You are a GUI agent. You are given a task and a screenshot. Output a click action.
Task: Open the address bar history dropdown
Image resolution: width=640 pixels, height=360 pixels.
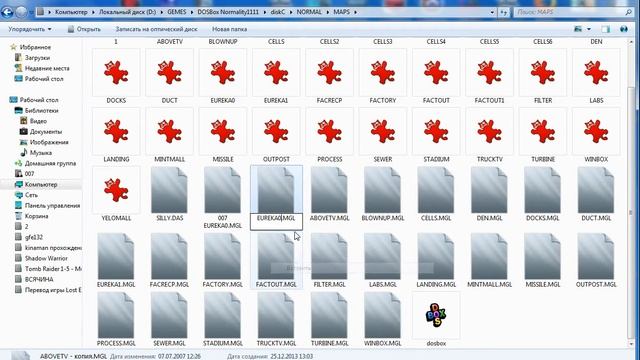[492, 12]
